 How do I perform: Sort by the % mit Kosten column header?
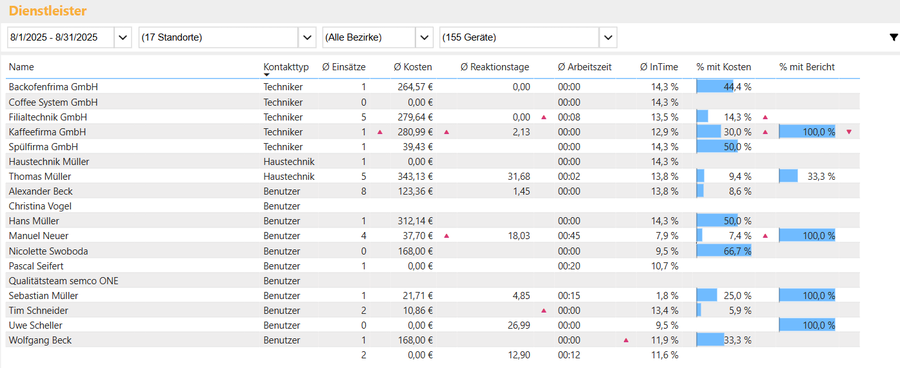coord(723,67)
